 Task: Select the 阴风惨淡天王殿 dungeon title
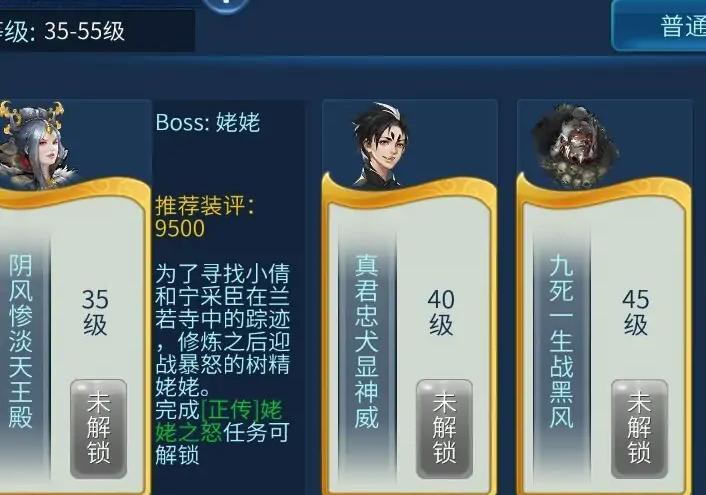pyautogui.click(x=21, y=341)
